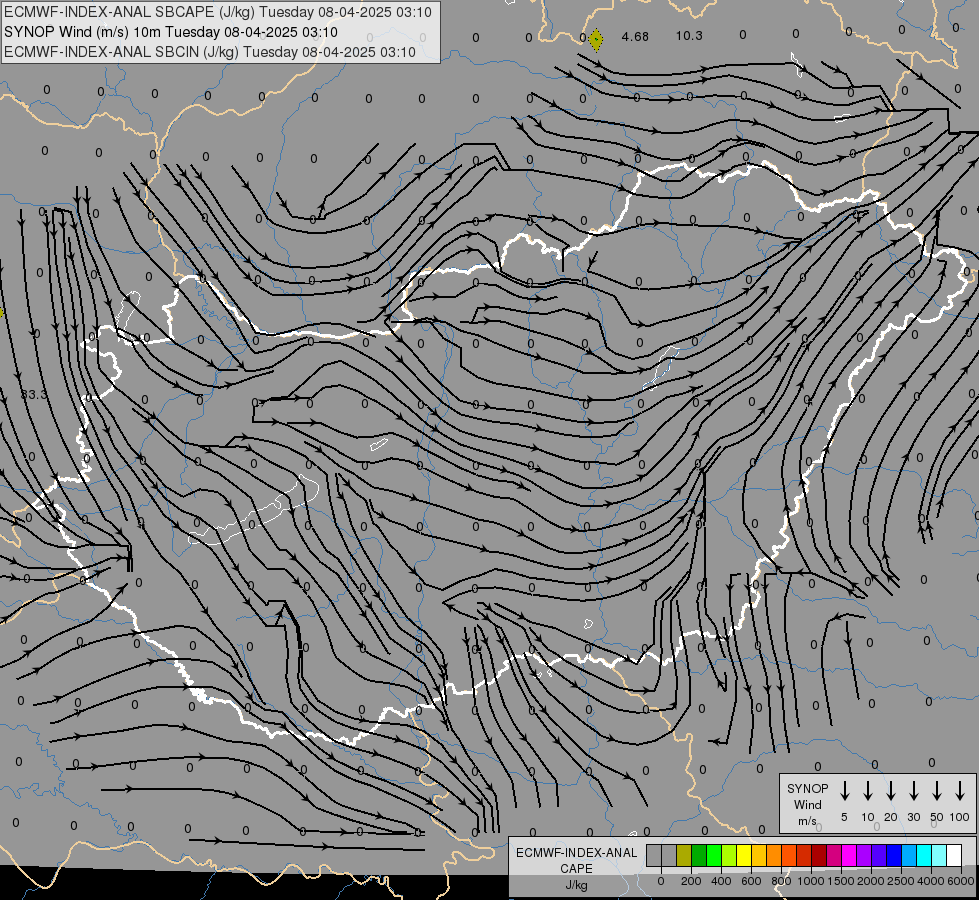The width and height of the screenshot is (979, 900).
Task: Click the 'ECMWF-INDEX-ANAL SBCIN (J/kg)' title line
Action: (x=210, y=52)
